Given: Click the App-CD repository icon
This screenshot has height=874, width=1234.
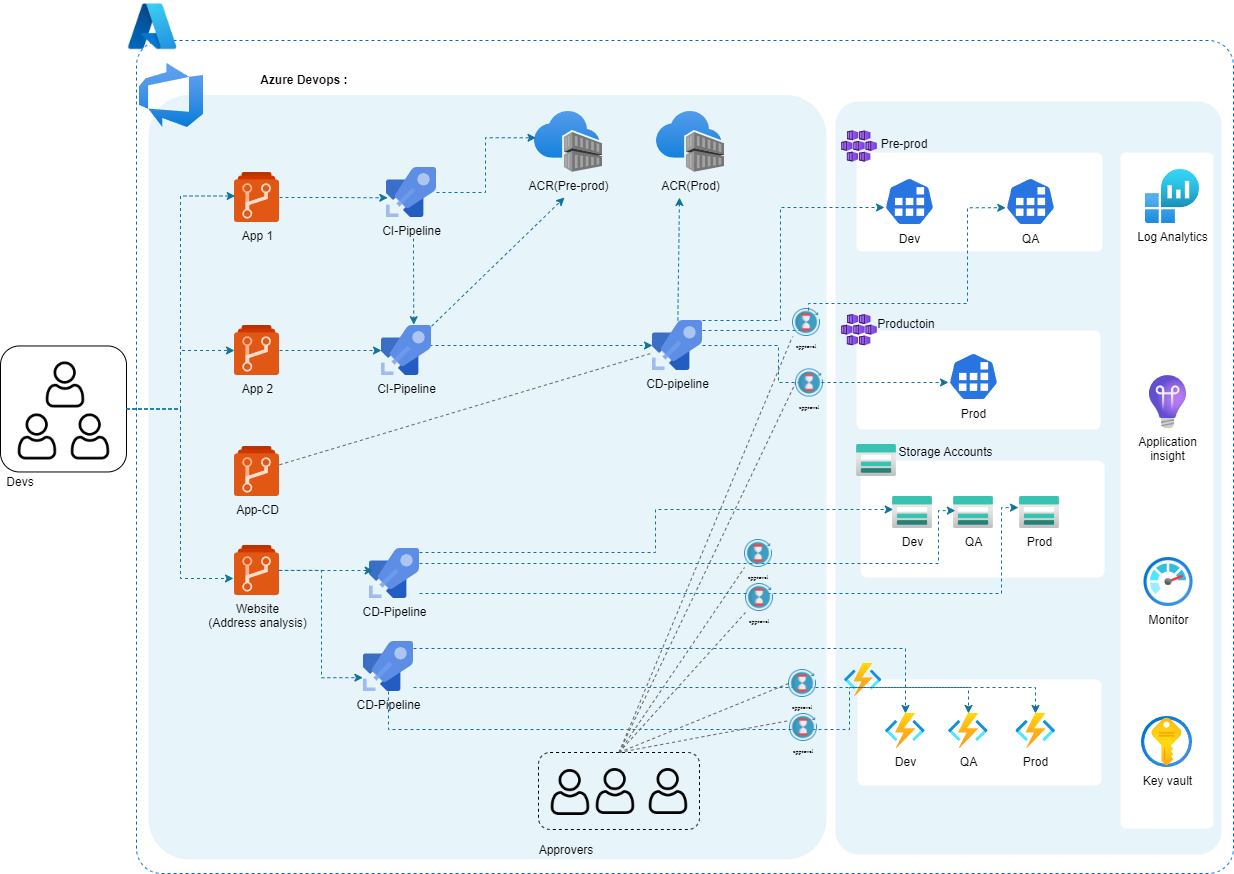Looking at the screenshot, I should point(257,471).
